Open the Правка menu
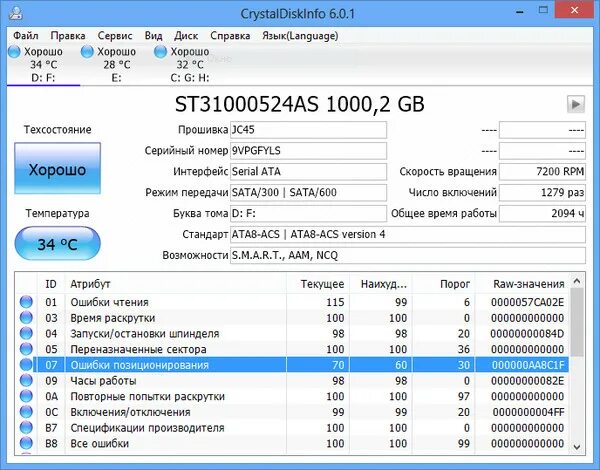 [68, 36]
